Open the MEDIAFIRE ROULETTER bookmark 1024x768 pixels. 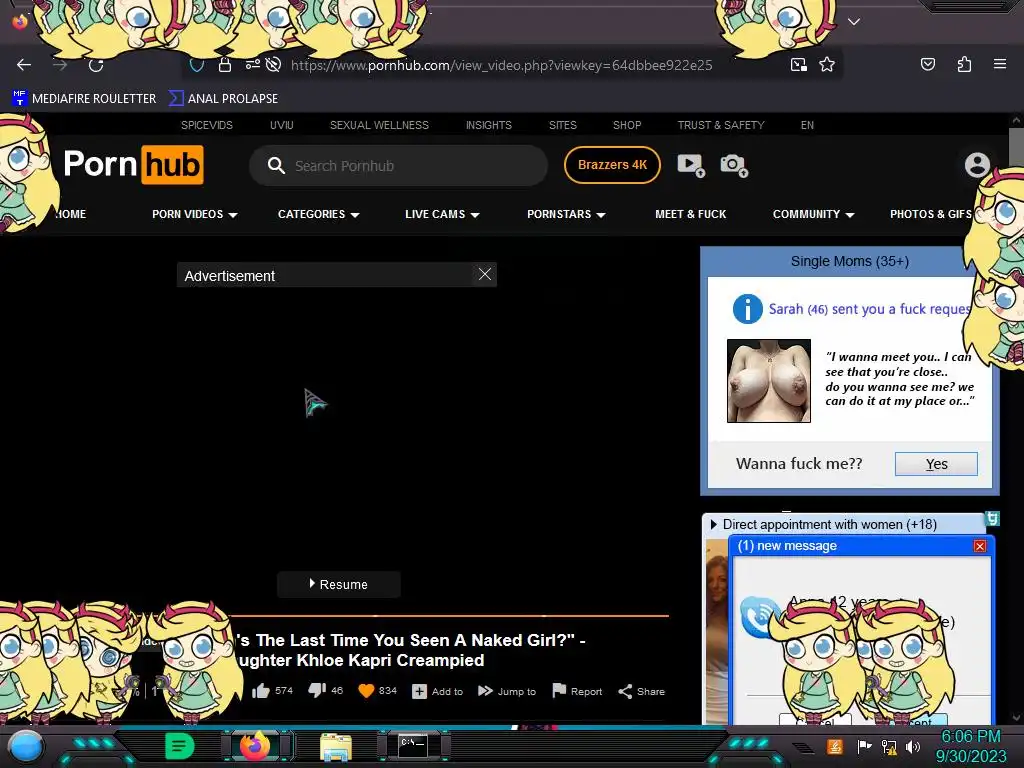(x=84, y=99)
